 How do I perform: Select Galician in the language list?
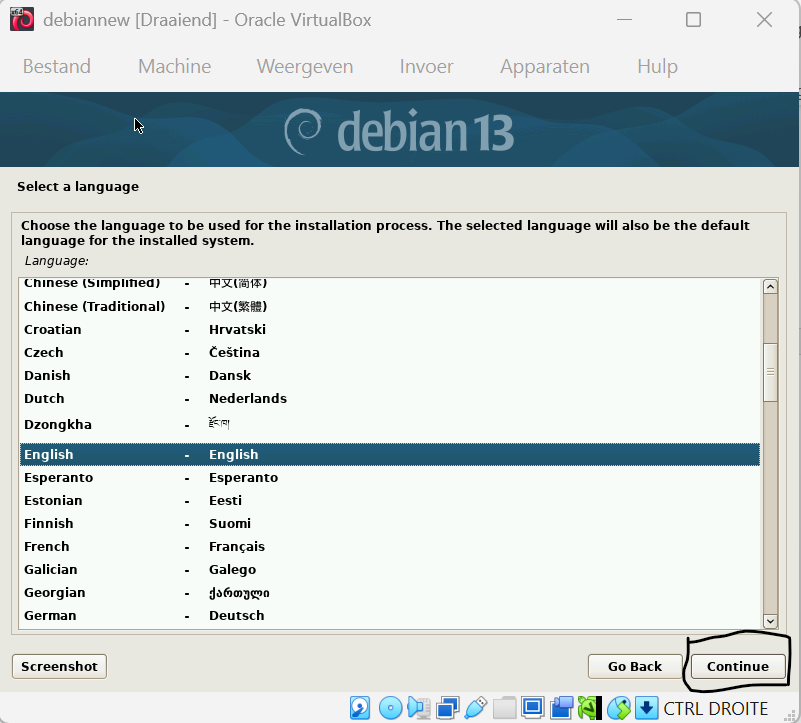[x=390, y=570]
